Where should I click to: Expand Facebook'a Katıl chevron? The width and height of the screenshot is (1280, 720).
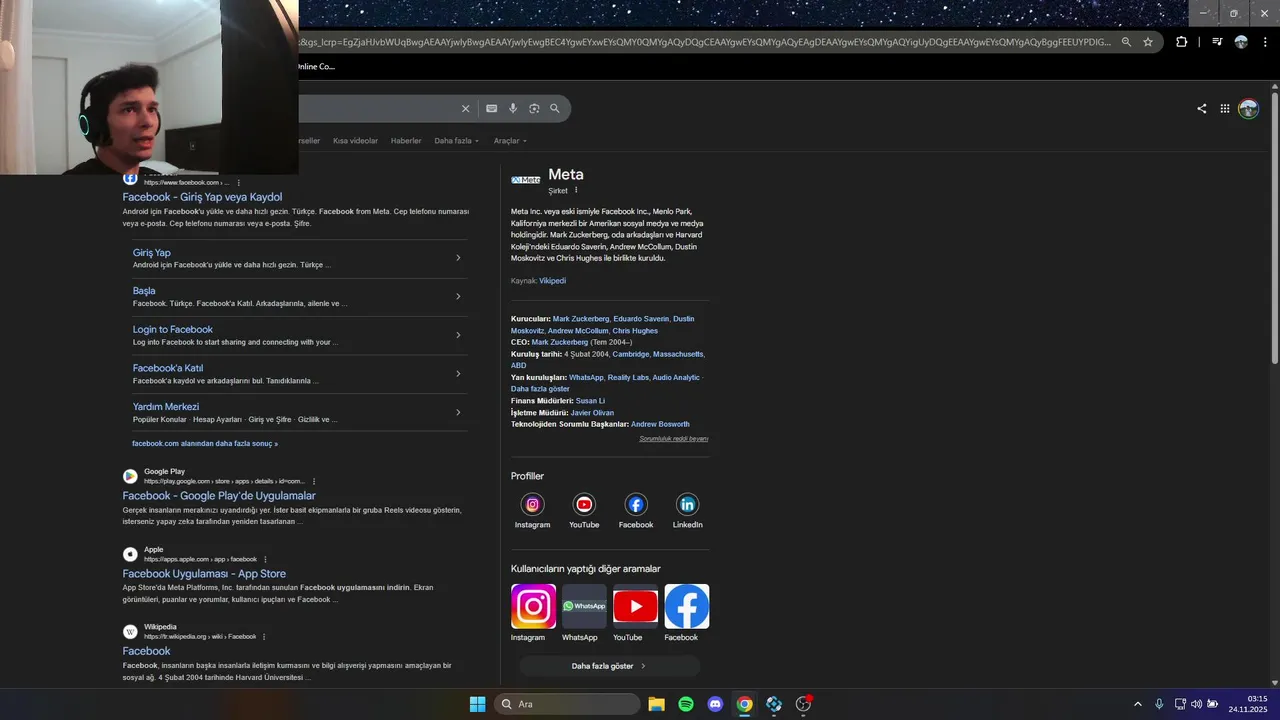[x=458, y=374]
